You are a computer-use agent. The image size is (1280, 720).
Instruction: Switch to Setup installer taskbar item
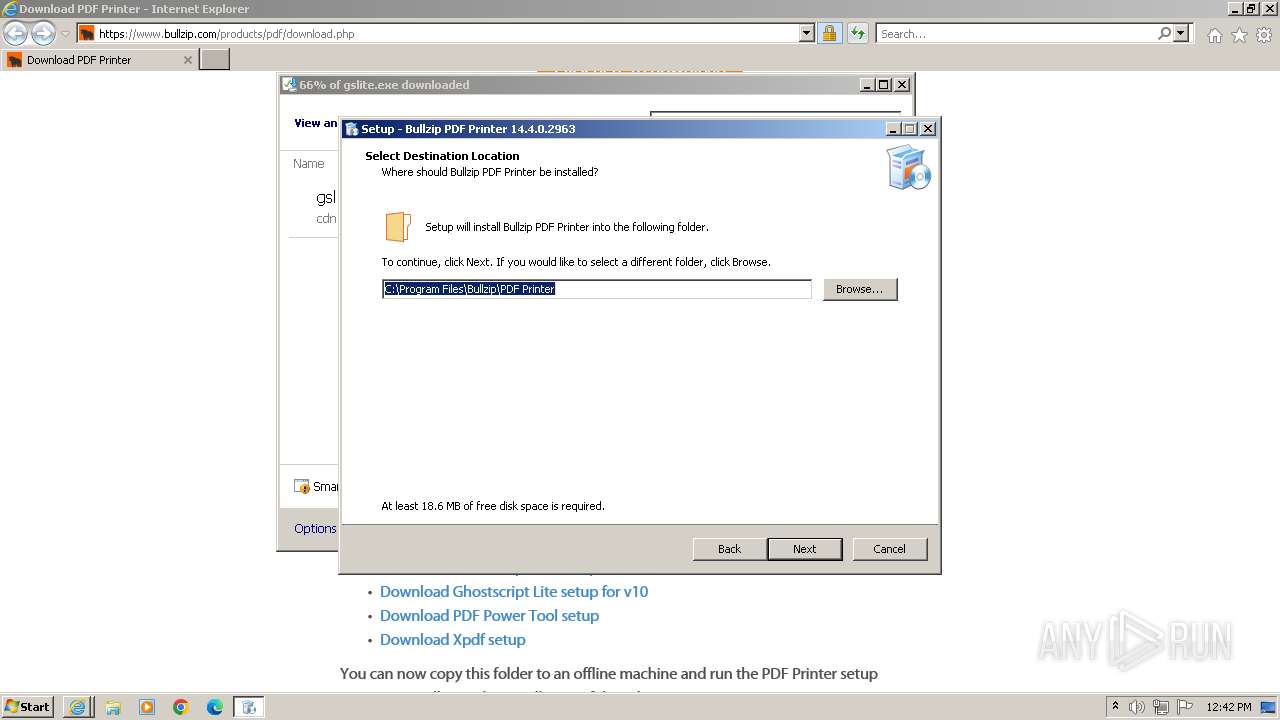[x=249, y=707]
